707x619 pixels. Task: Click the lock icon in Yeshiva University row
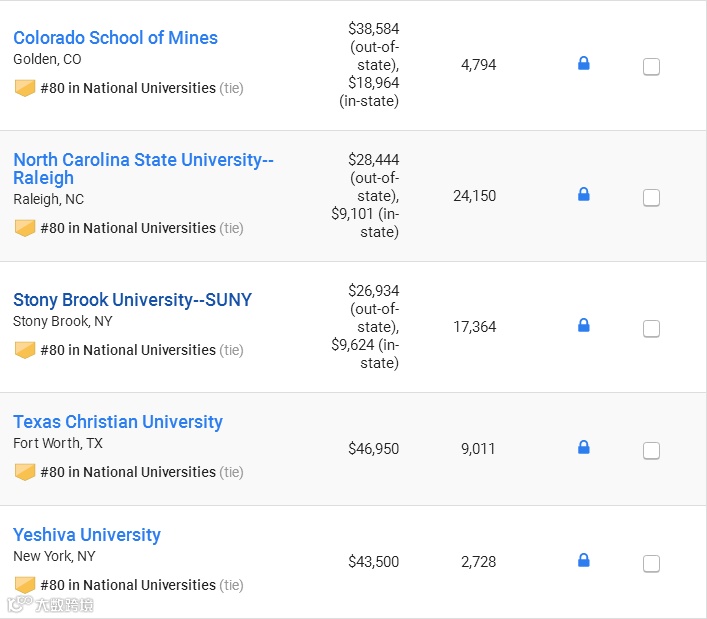click(x=584, y=560)
